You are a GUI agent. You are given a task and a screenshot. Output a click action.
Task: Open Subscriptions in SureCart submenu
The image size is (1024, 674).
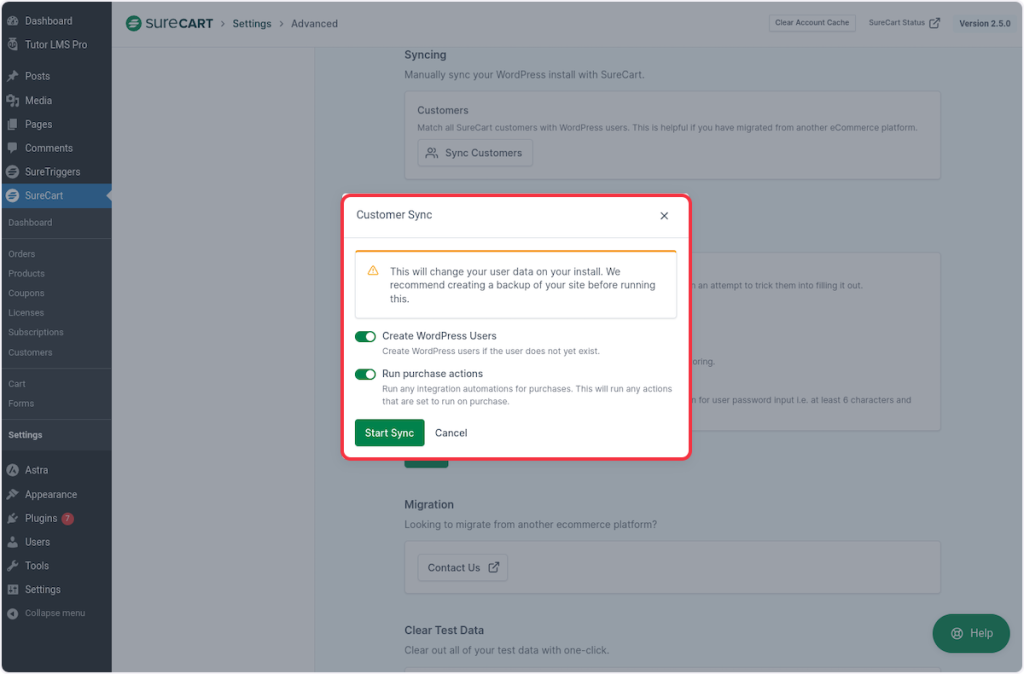[x=36, y=332]
